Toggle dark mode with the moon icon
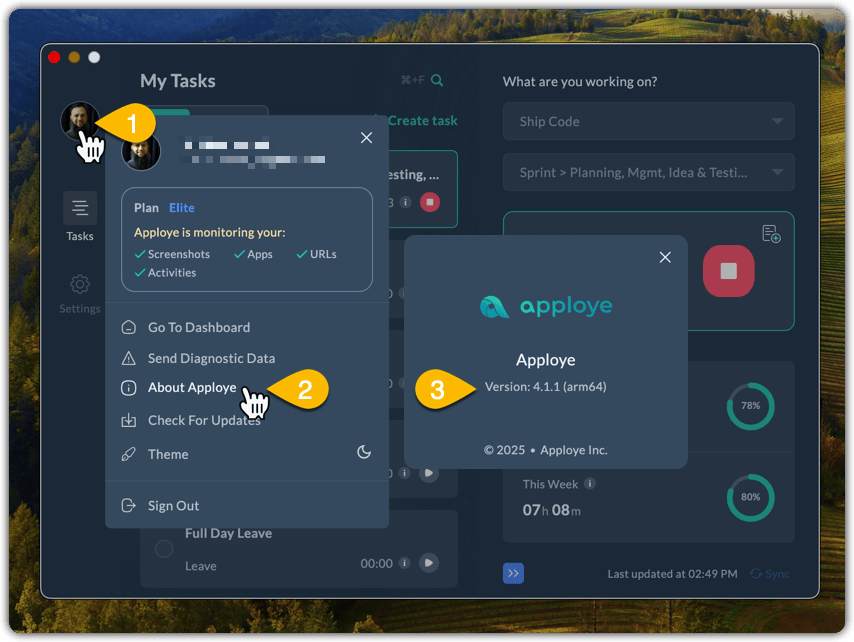Viewport: 854px width, 642px height. point(364,453)
